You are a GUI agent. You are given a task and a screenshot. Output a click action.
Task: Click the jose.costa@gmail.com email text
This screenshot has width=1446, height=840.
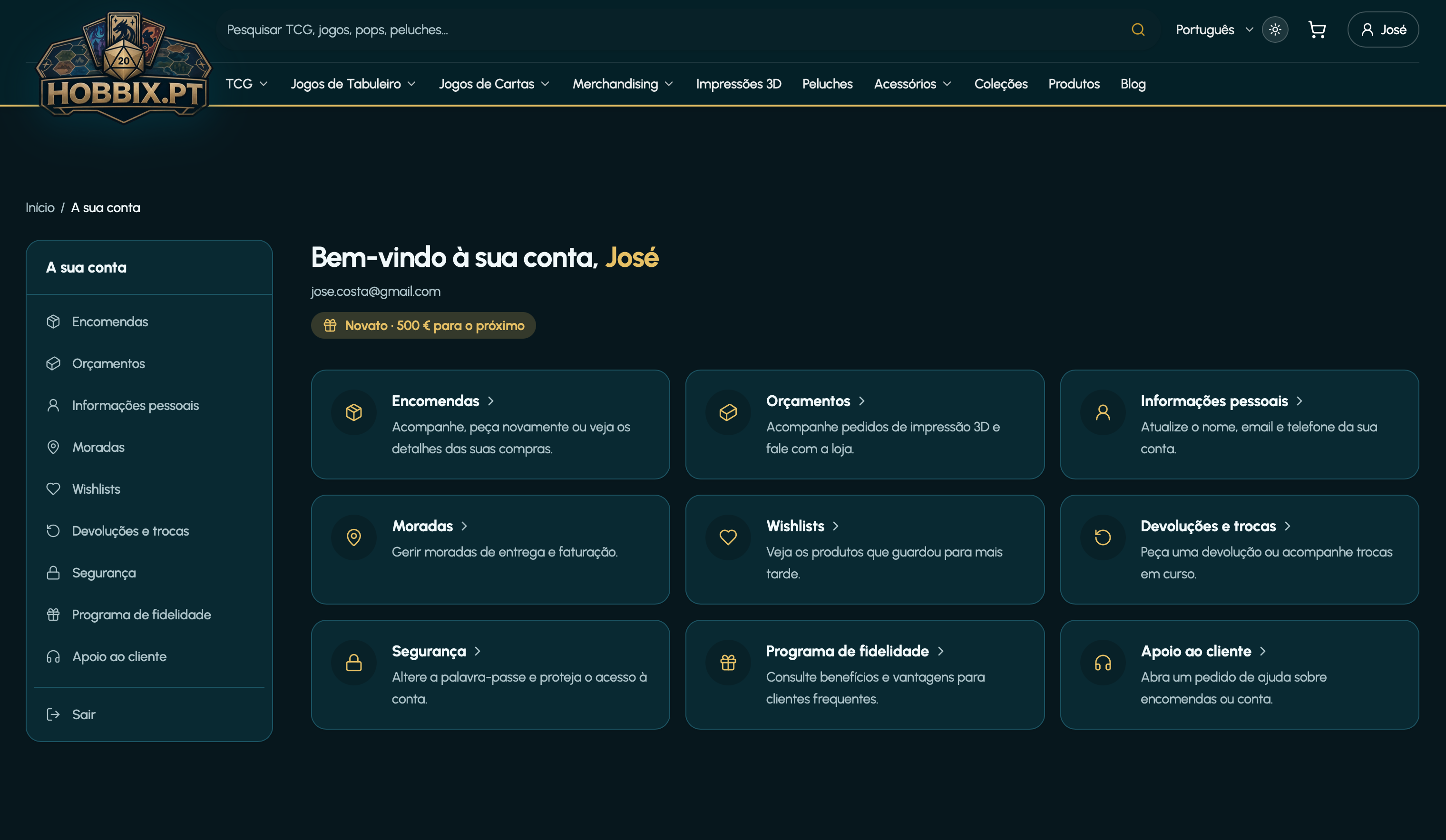click(375, 291)
